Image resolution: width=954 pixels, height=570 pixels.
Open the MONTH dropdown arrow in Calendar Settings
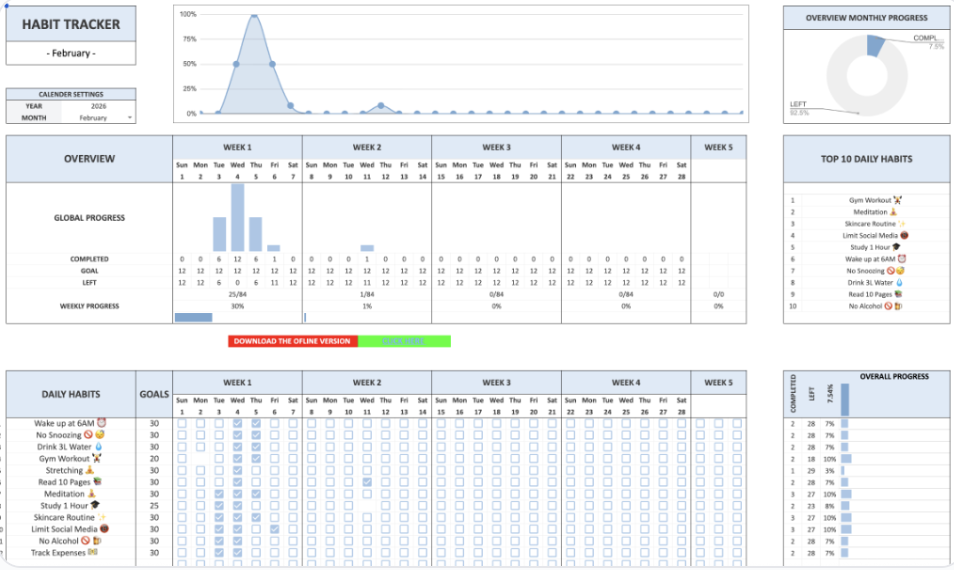(x=130, y=117)
